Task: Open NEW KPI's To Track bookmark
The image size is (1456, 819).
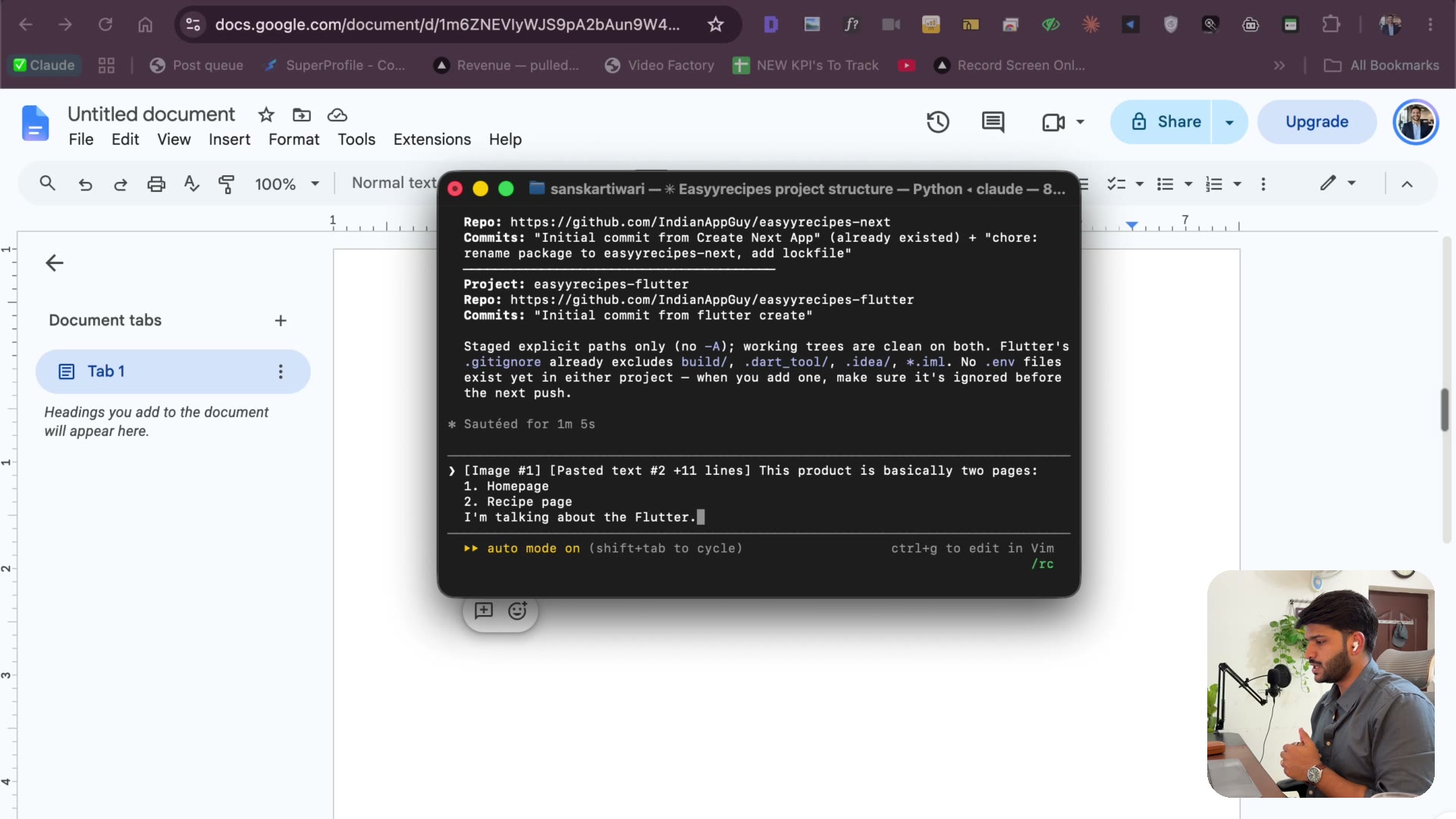Action: click(805, 66)
